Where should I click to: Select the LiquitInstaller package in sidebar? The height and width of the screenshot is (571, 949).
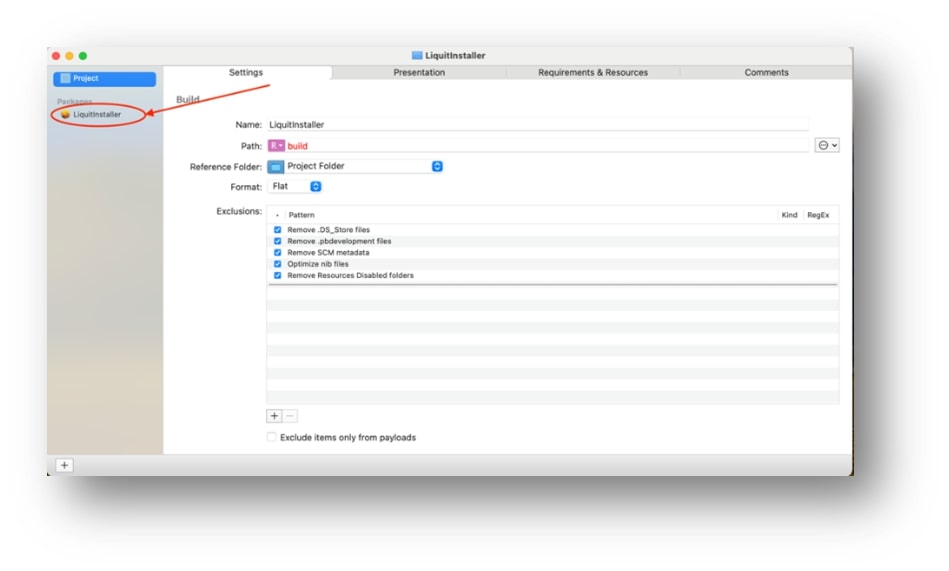(96, 115)
